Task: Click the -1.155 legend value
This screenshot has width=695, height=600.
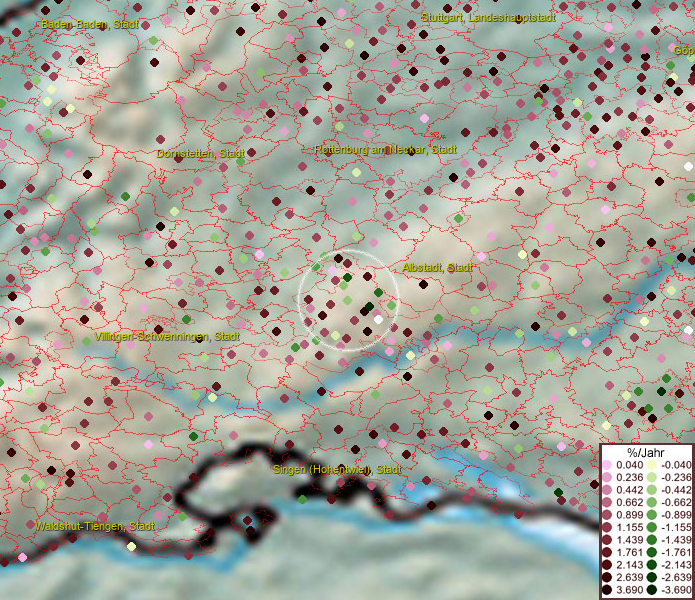Action: [x=676, y=527]
